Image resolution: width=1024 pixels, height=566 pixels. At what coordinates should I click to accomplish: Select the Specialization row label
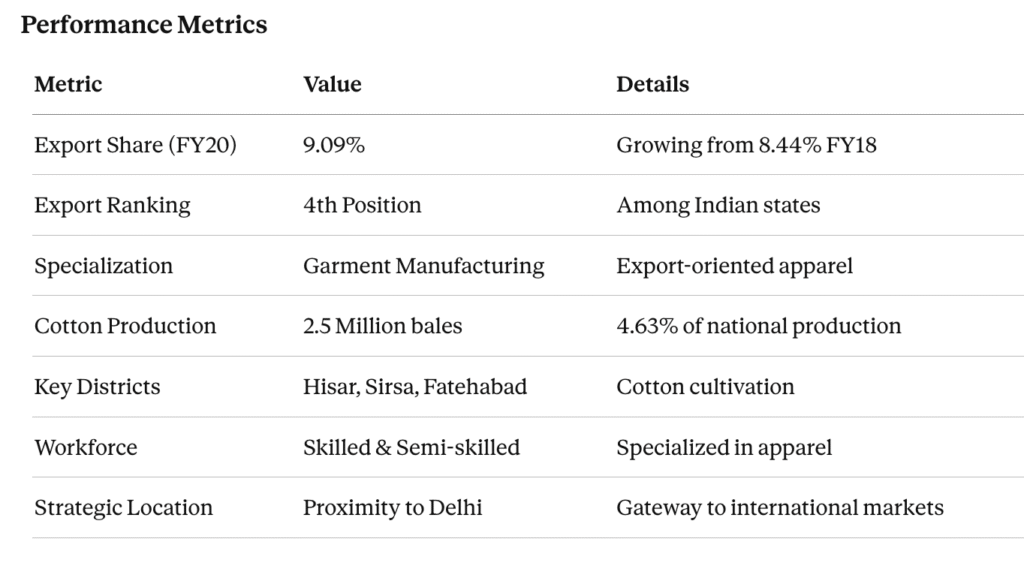tap(103, 265)
